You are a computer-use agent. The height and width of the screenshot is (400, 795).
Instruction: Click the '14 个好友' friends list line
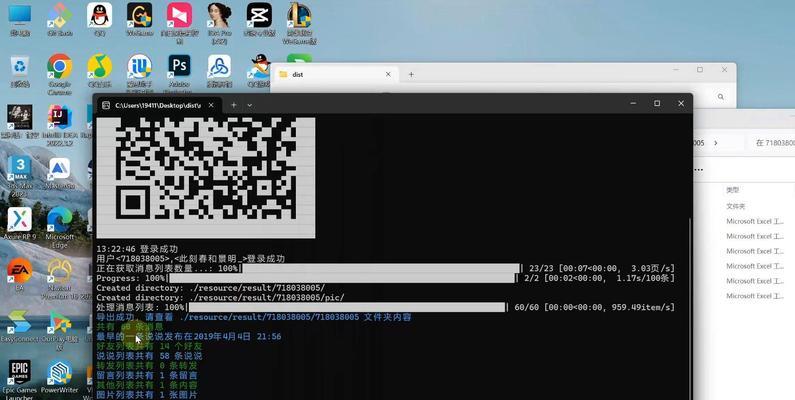(x=149, y=346)
